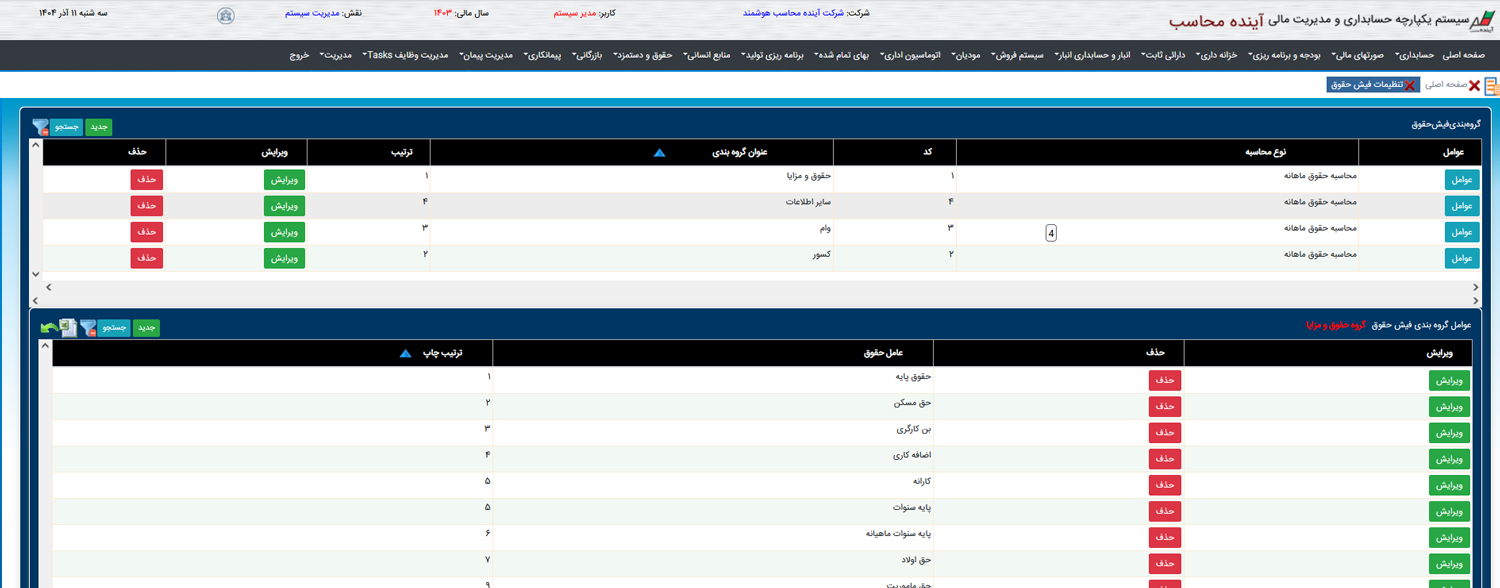Click the scroll-down arrow of the top grid

coord(36,274)
